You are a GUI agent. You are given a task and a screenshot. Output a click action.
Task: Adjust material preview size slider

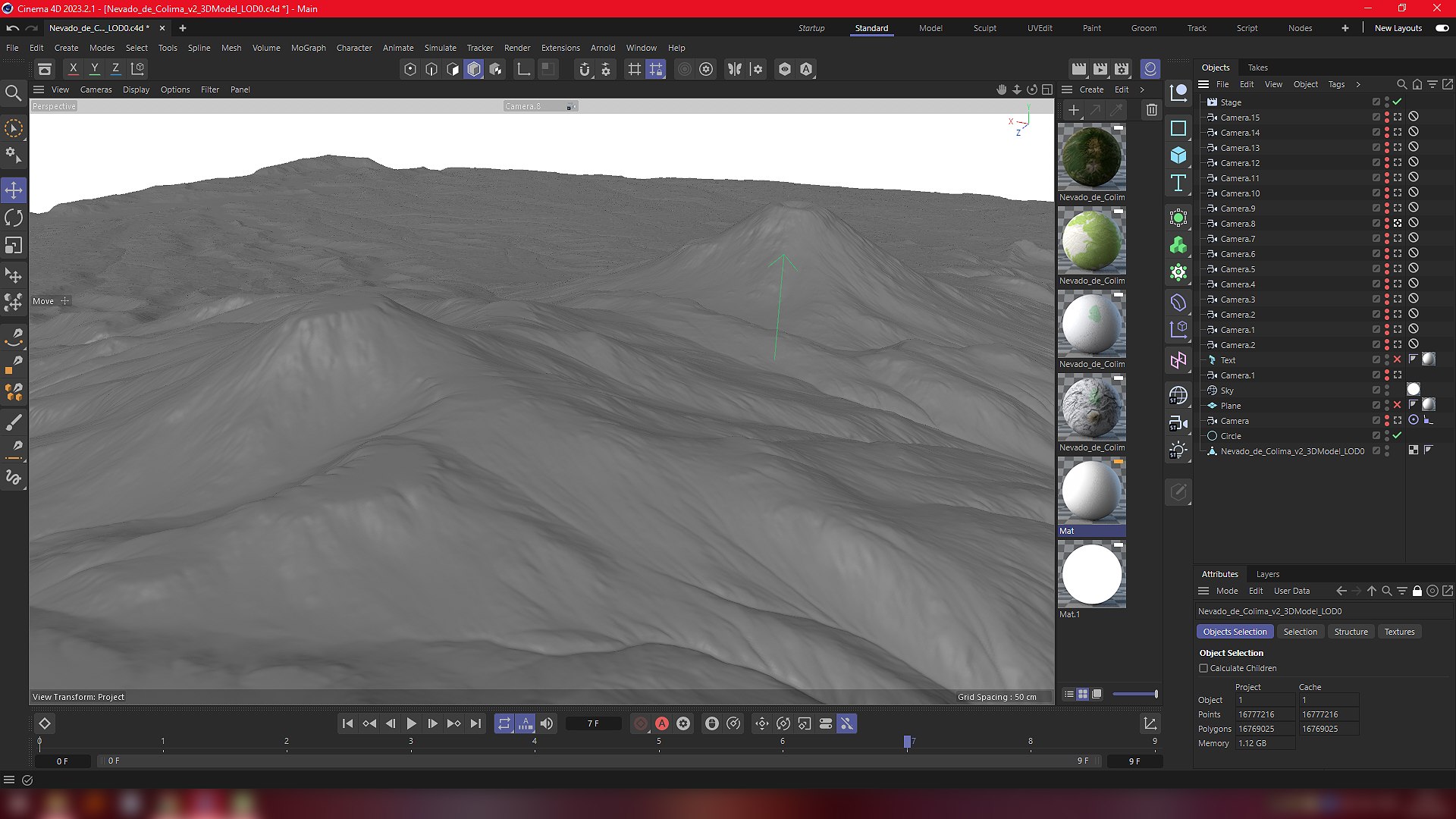click(1135, 694)
